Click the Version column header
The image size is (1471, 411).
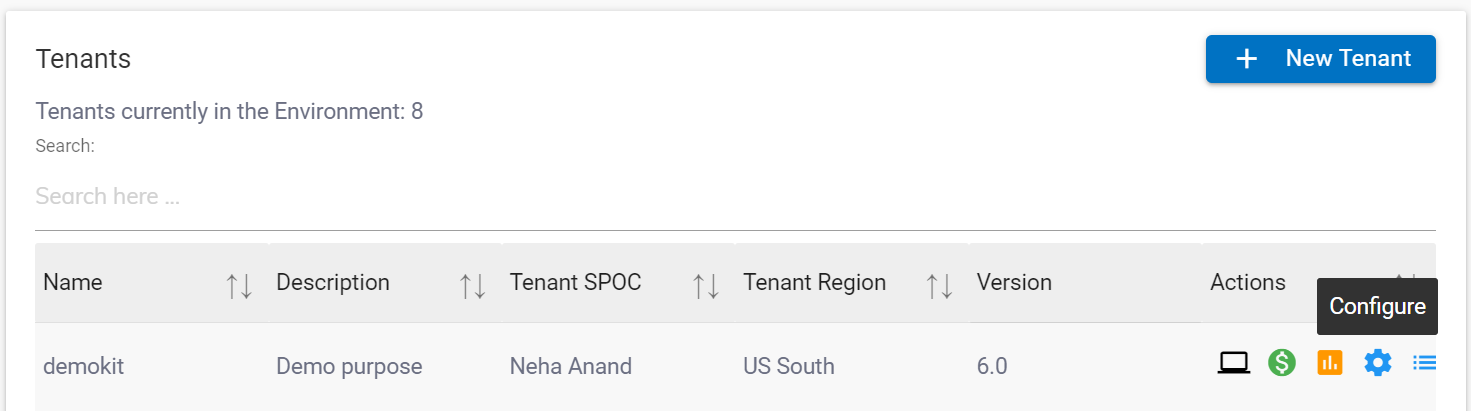(x=1014, y=283)
